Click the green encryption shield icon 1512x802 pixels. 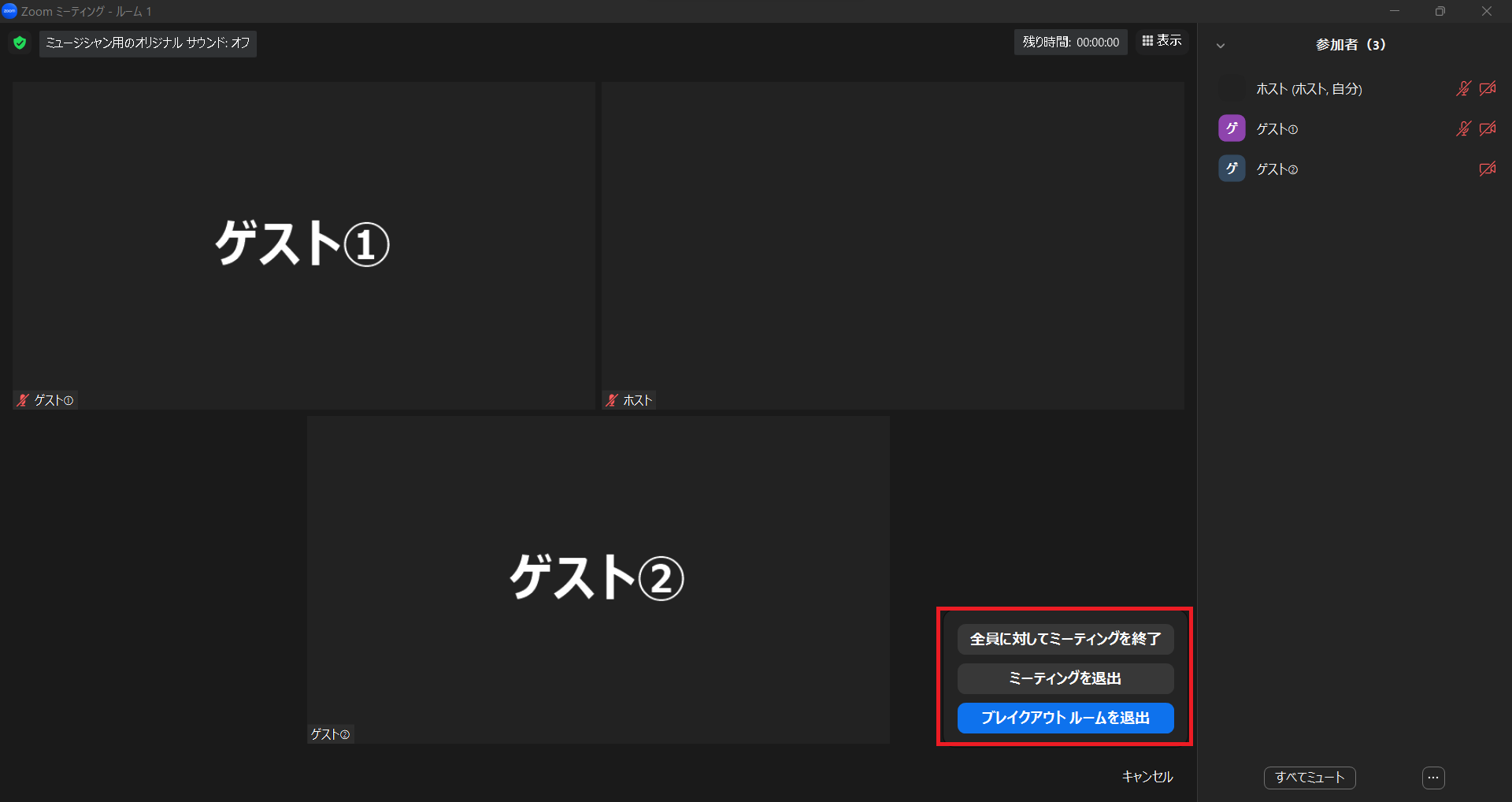(x=20, y=43)
